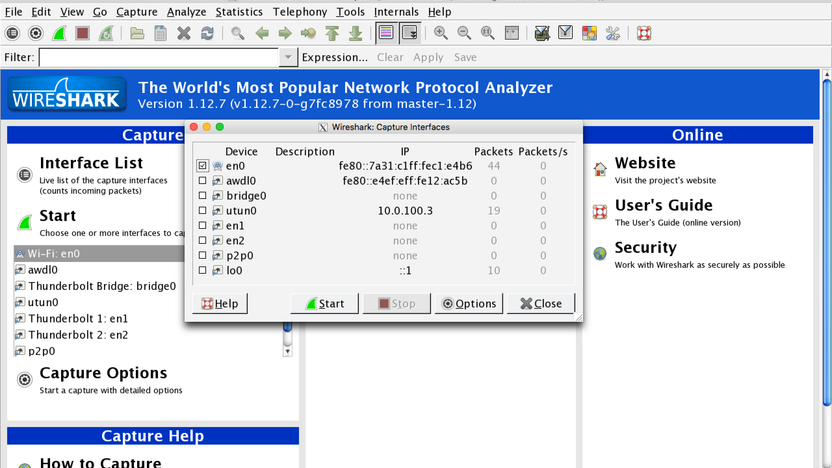
Task: Check the en1 interface checkbox
Action: pyautogui.click(x=202, y=226)
